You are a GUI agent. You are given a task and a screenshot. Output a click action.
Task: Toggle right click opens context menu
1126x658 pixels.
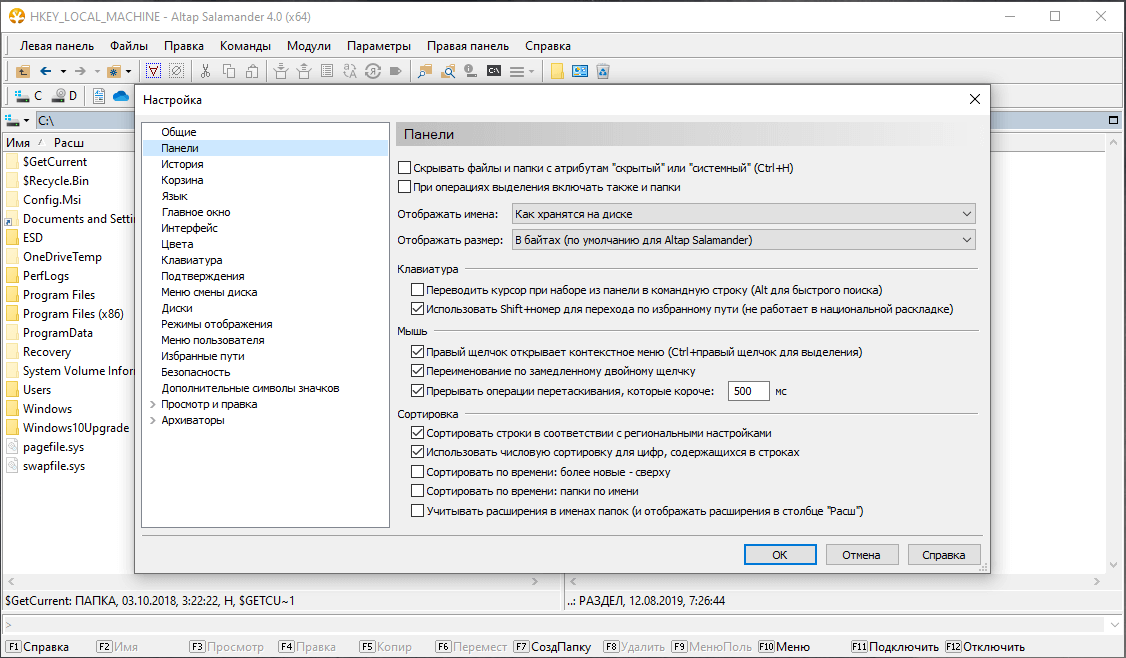tap(417, 352)
